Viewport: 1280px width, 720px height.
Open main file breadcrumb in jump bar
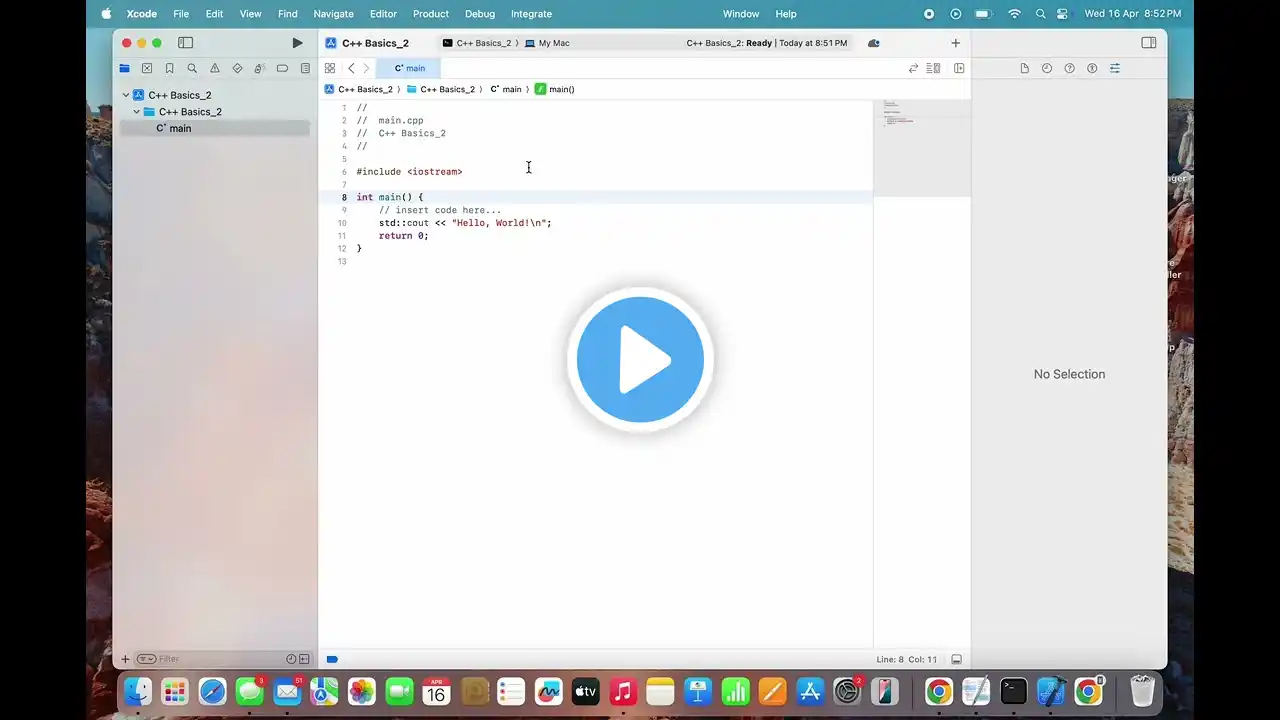pos(506,89)
